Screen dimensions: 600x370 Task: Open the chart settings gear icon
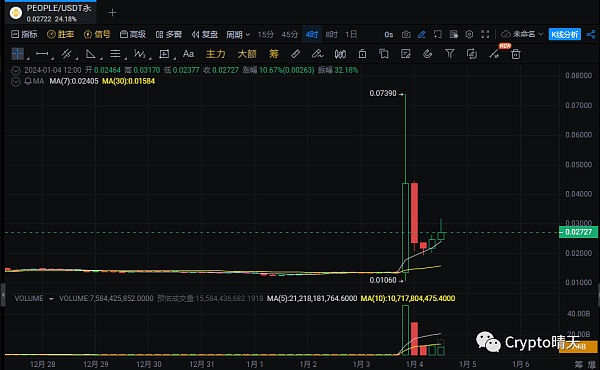(x=469, y=34)
